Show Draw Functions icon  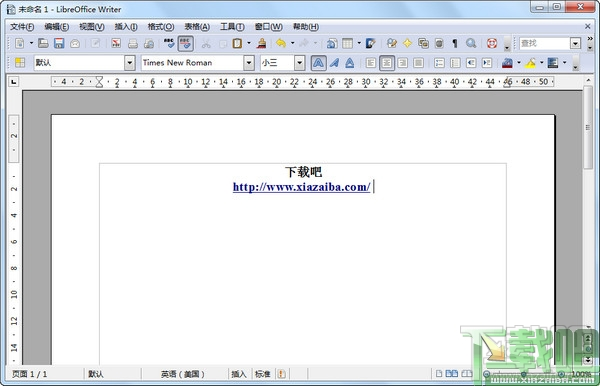point(370,43)
